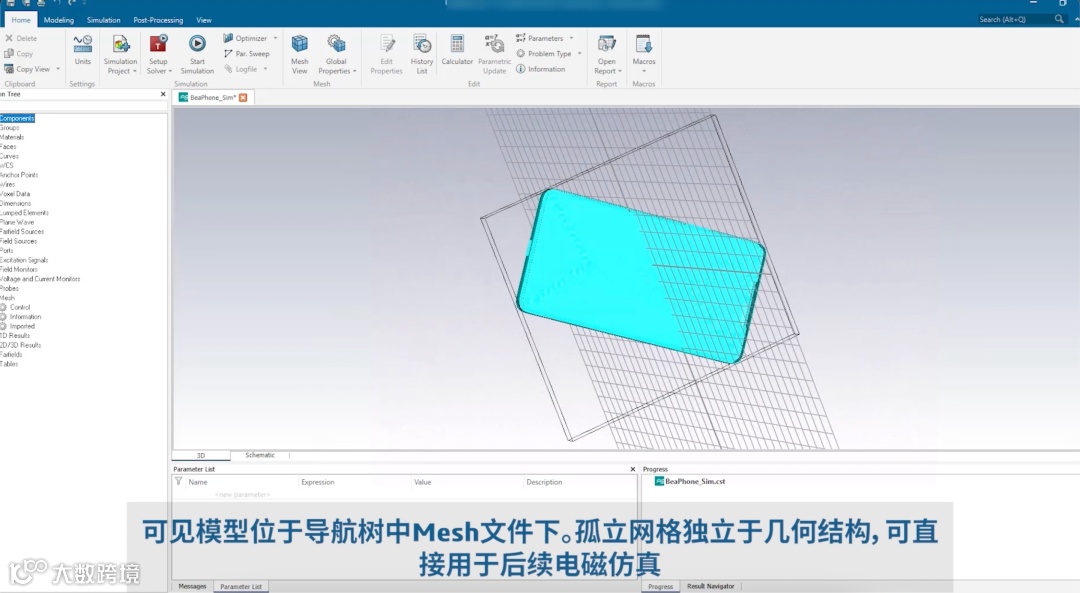Open the Simulation ribbon tab
Viewport: 1080px width, 593px height.
[103, 20]
